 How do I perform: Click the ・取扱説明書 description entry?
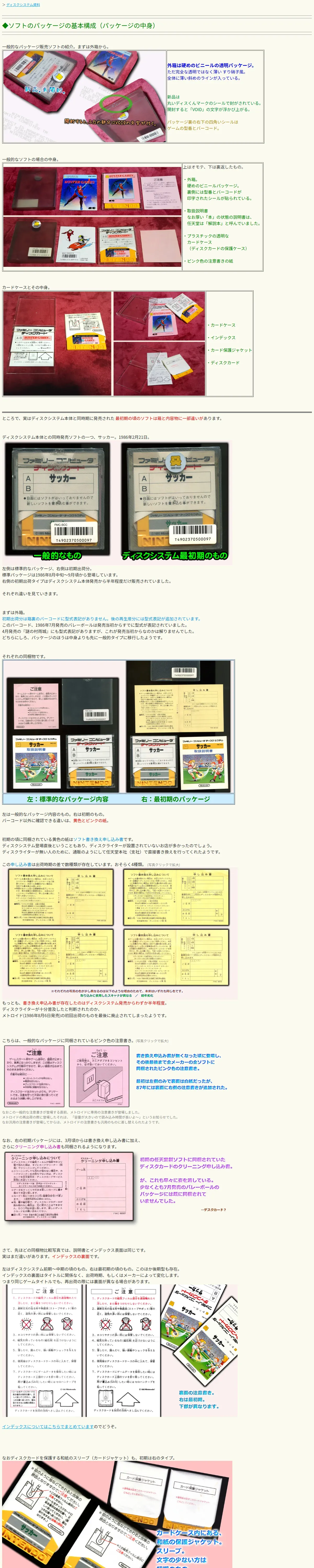click(x=196, y=211)
